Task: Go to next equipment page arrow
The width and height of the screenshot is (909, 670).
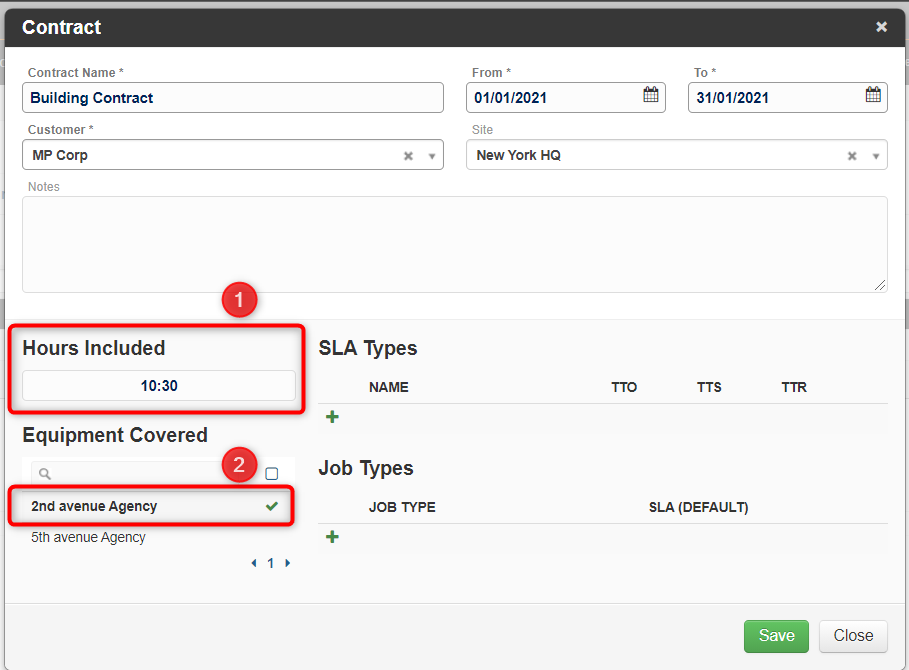Action: (x=288, y=563)
